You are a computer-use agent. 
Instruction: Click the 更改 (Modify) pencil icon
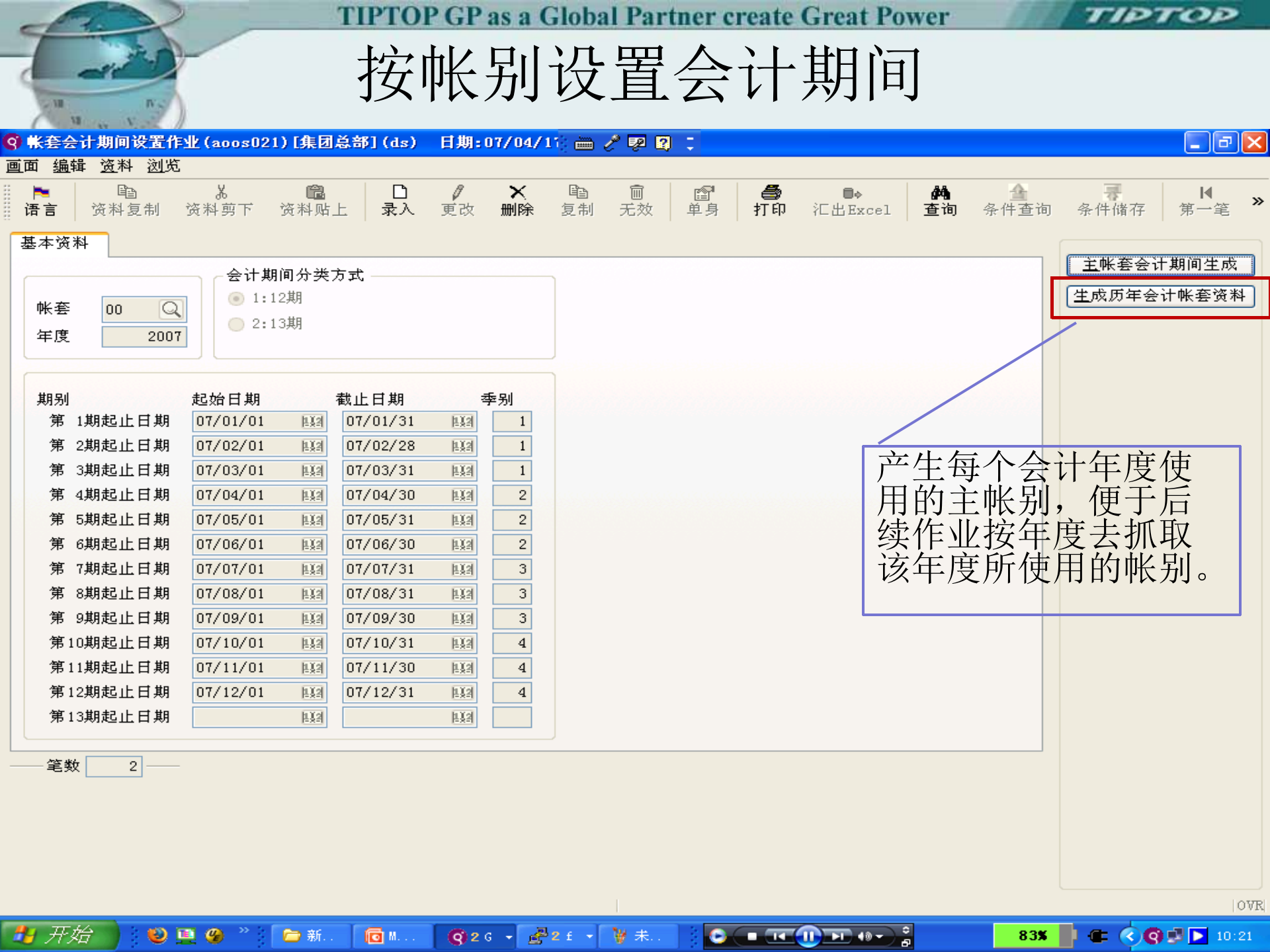(456, 202)
